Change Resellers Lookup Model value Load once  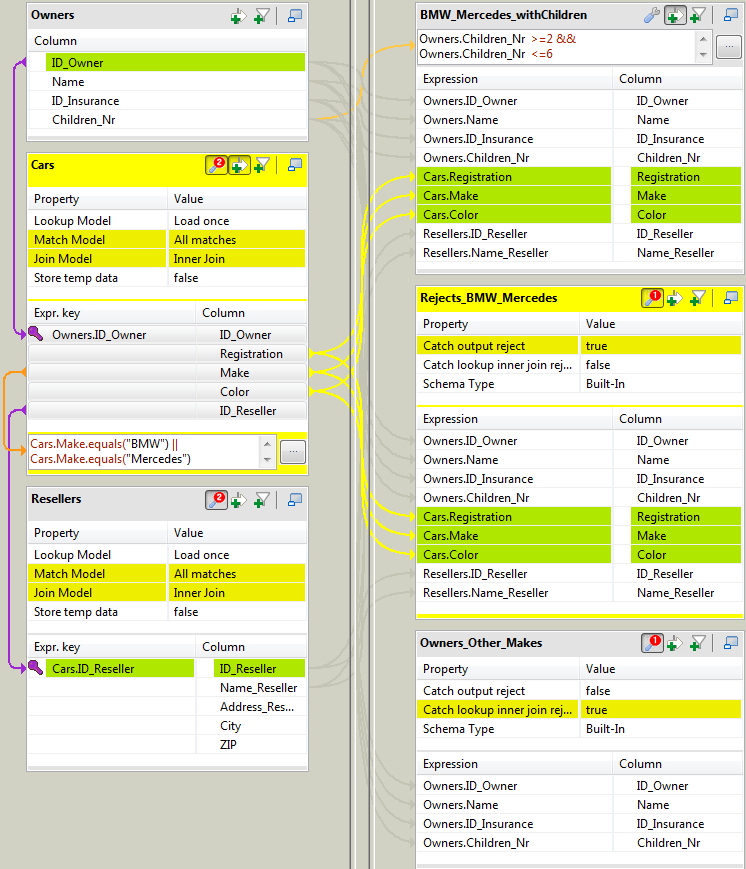coord(237,555)
